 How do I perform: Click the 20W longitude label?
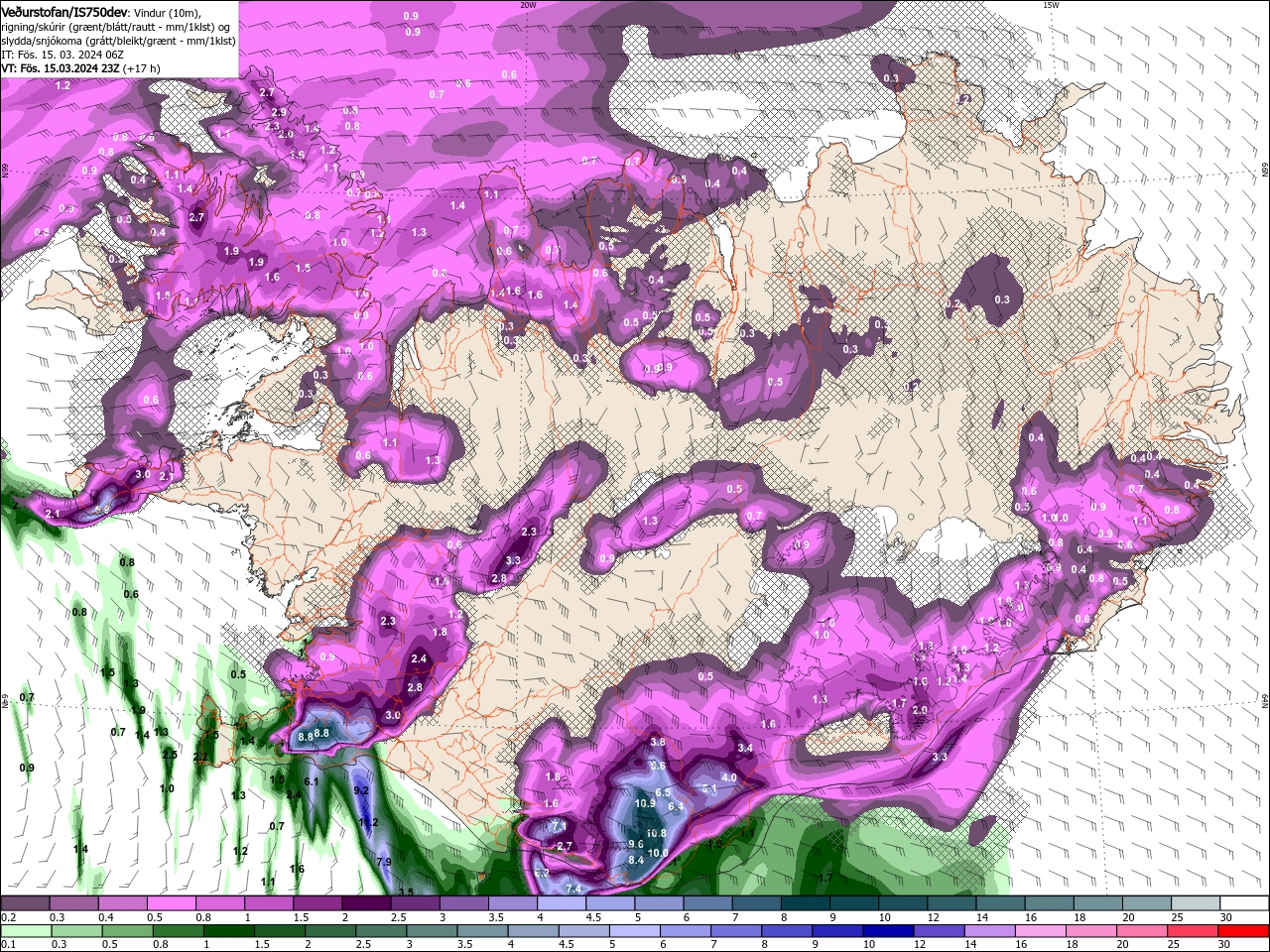click(527, 5)
